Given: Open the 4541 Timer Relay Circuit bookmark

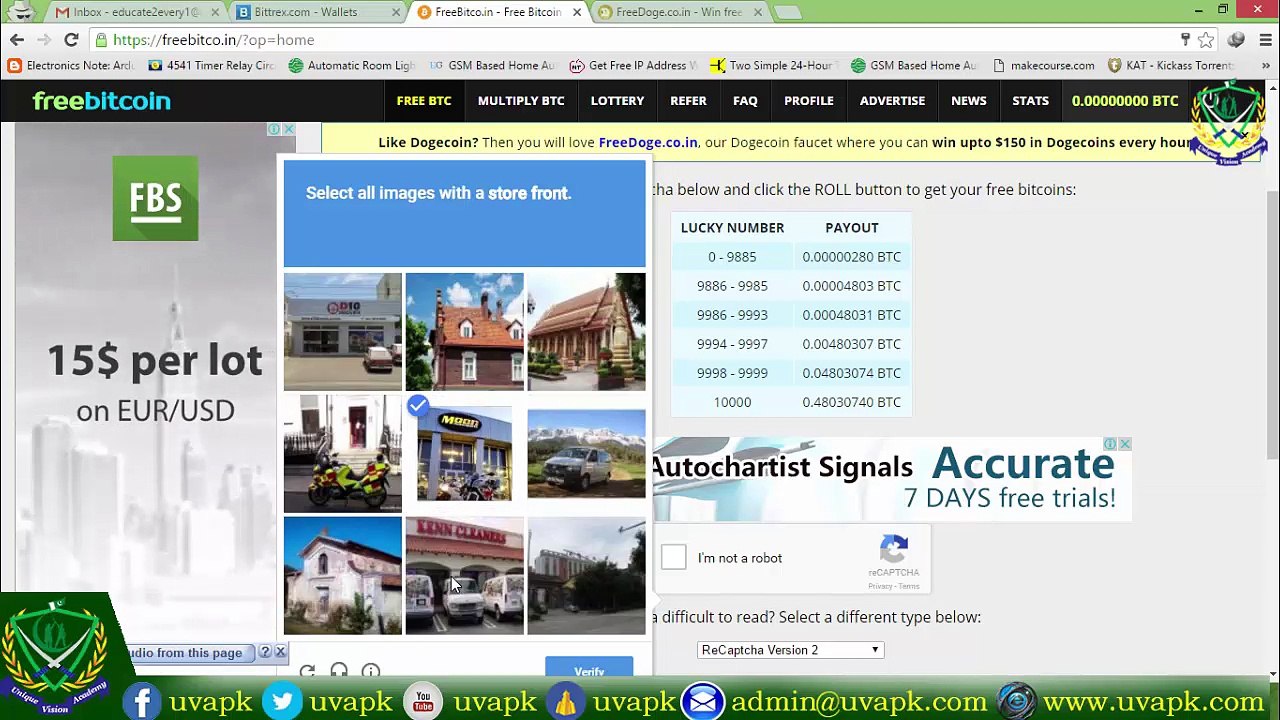Looking at the screenshot, I should tap(211, 65).
